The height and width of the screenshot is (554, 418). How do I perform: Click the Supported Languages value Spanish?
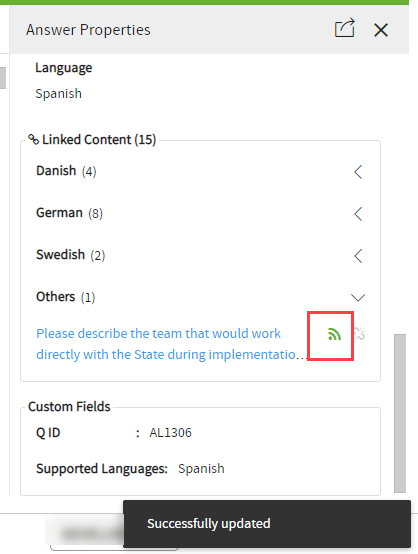(x=201, y=469)
